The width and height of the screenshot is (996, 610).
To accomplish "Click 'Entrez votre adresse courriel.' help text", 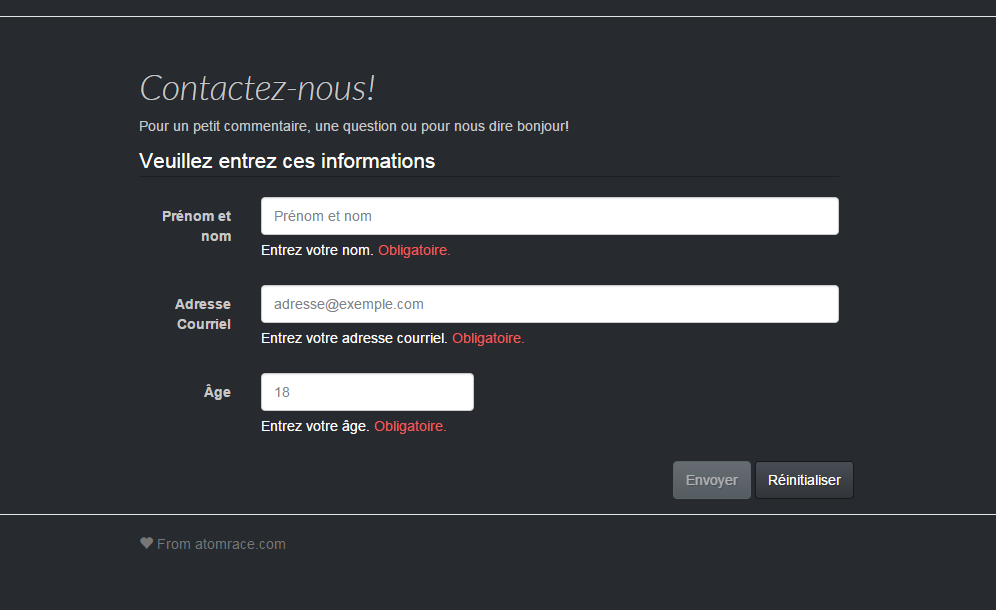I will click(354, 338).
